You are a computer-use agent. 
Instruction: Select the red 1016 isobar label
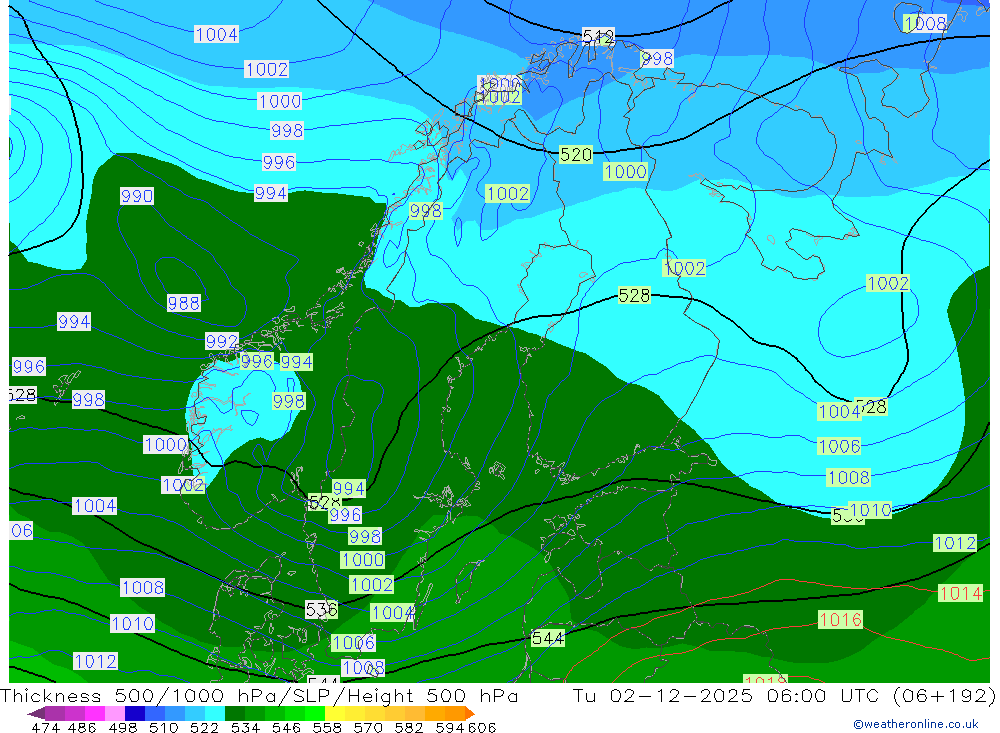(841, 619)
